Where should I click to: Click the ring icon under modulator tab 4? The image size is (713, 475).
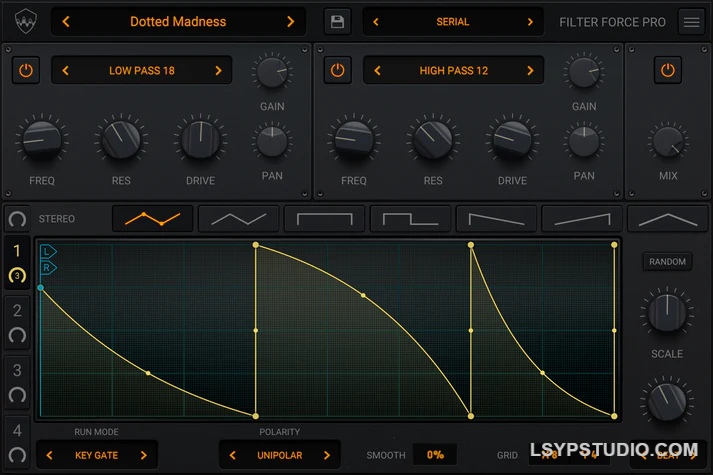coord(17,455)
